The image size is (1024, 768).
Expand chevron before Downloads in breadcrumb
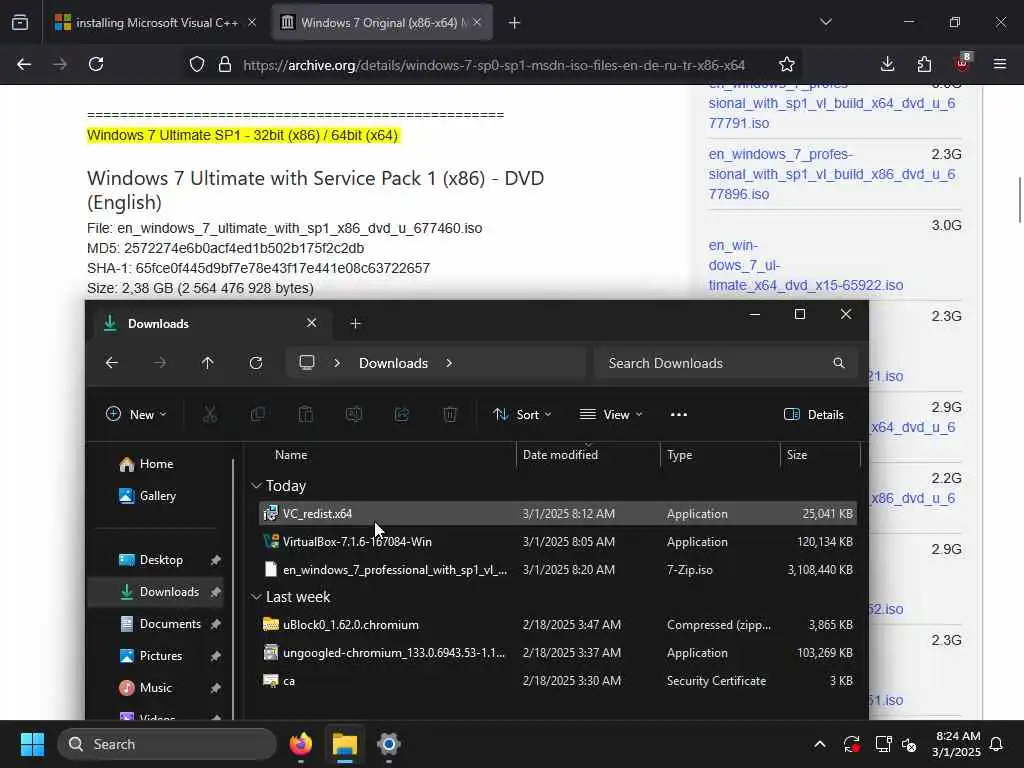[x=337, y=363]
